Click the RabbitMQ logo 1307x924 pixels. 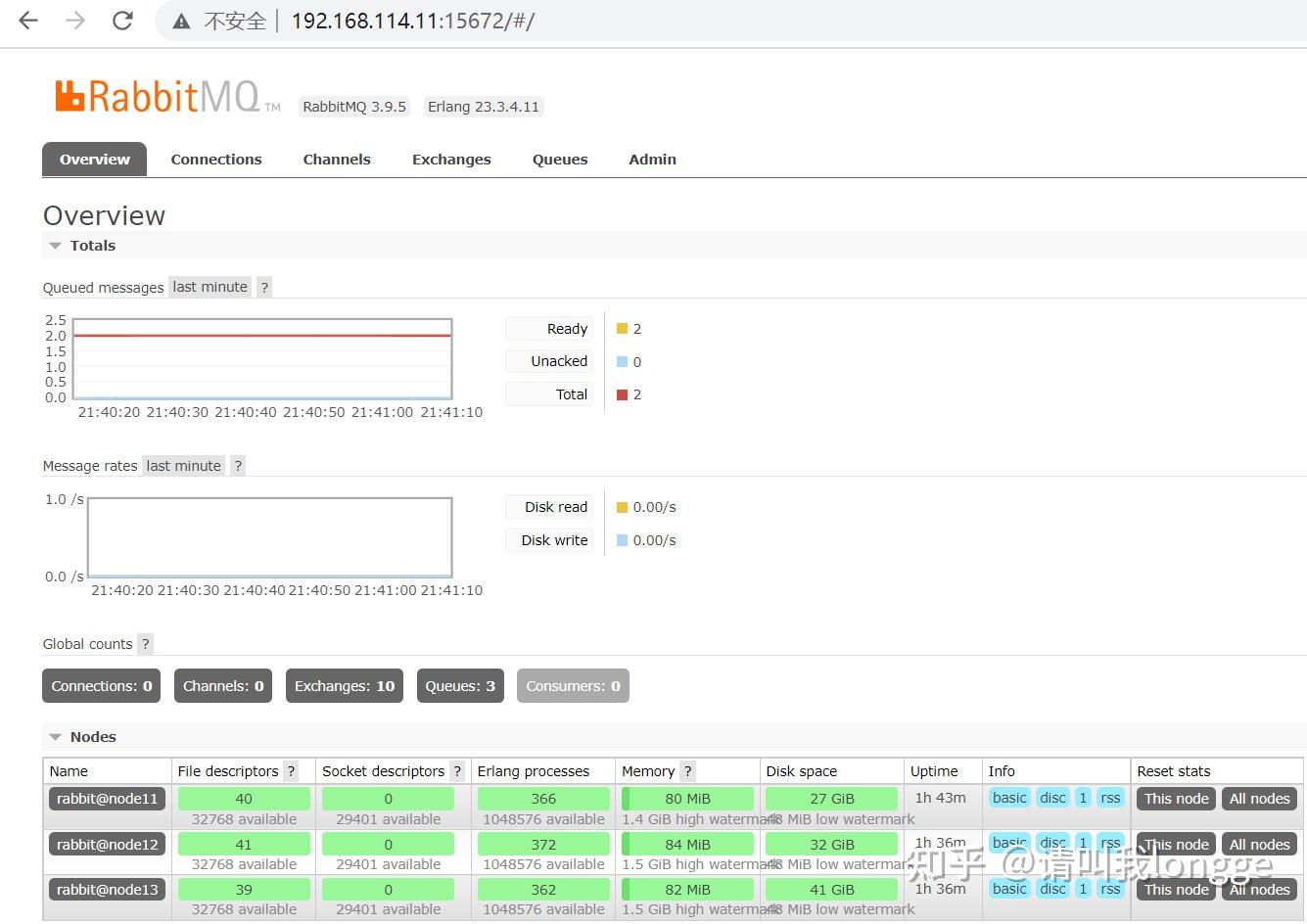[x=167, y=97]
